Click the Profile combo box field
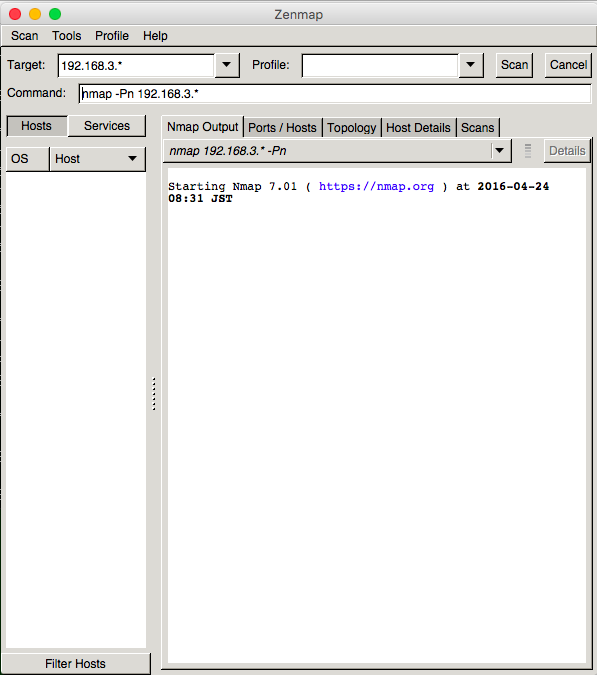 coord(380,65)
